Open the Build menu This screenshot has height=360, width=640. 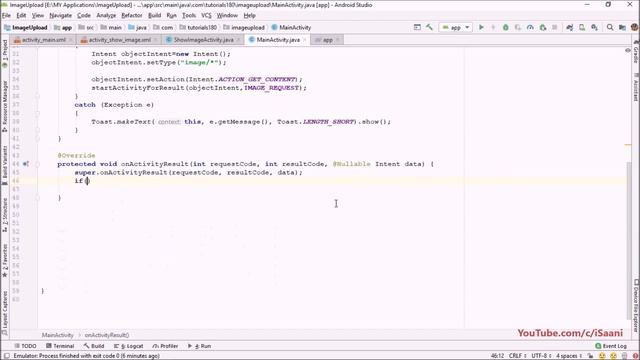pos(154,16)
